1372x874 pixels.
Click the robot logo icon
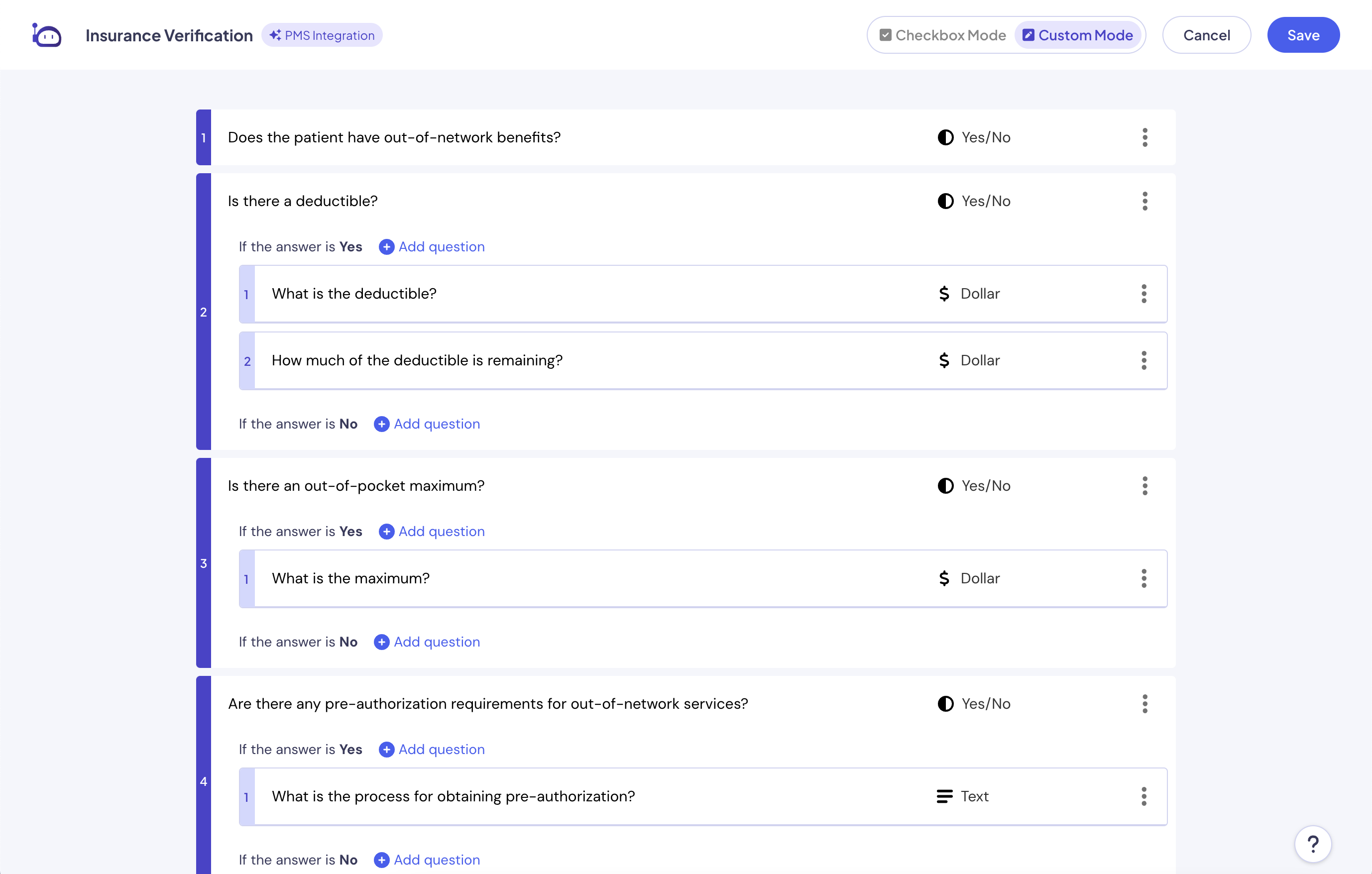[47, 35]
